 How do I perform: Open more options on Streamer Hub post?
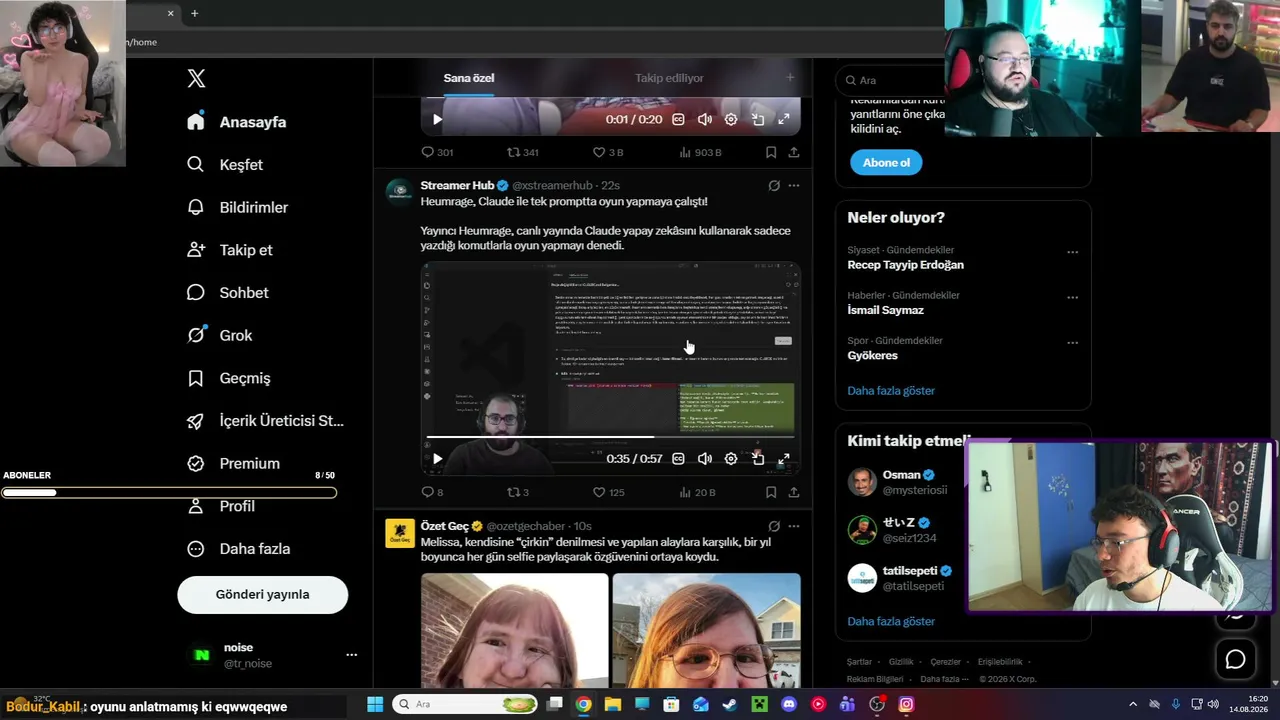click(x=794, y=186)
